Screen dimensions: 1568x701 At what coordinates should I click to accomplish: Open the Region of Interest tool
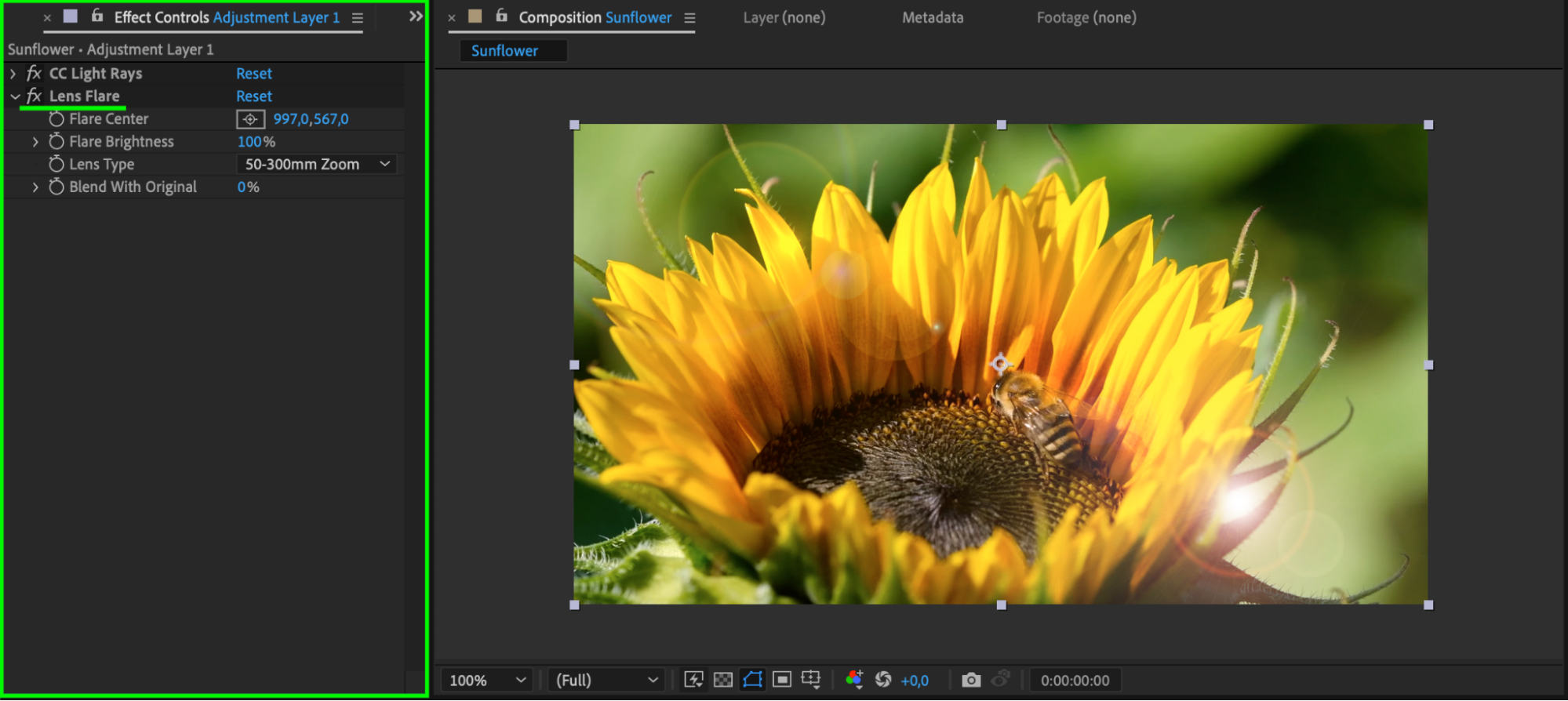(782, 680)
